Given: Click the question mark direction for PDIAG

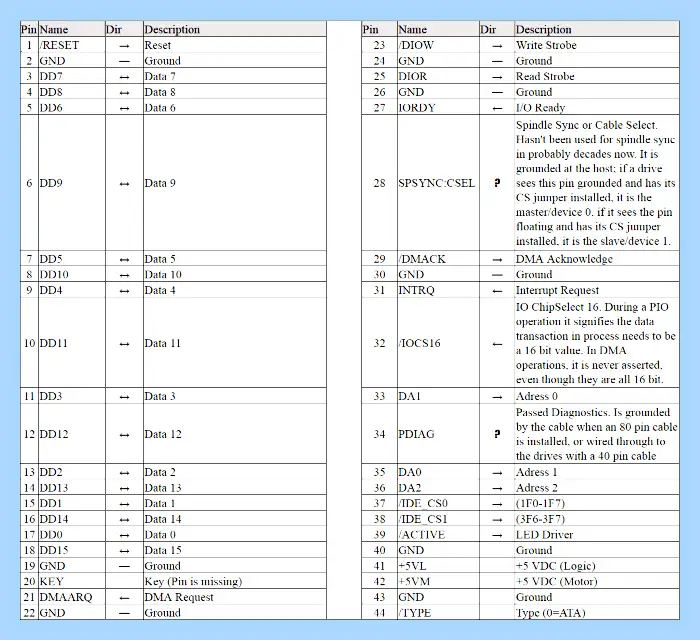Looking at the screenshot, I should 497,434.
